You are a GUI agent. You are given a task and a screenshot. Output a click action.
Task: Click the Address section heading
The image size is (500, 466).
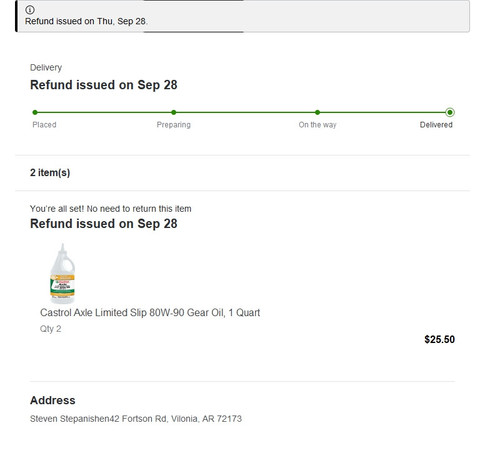[x=53, y=400]
